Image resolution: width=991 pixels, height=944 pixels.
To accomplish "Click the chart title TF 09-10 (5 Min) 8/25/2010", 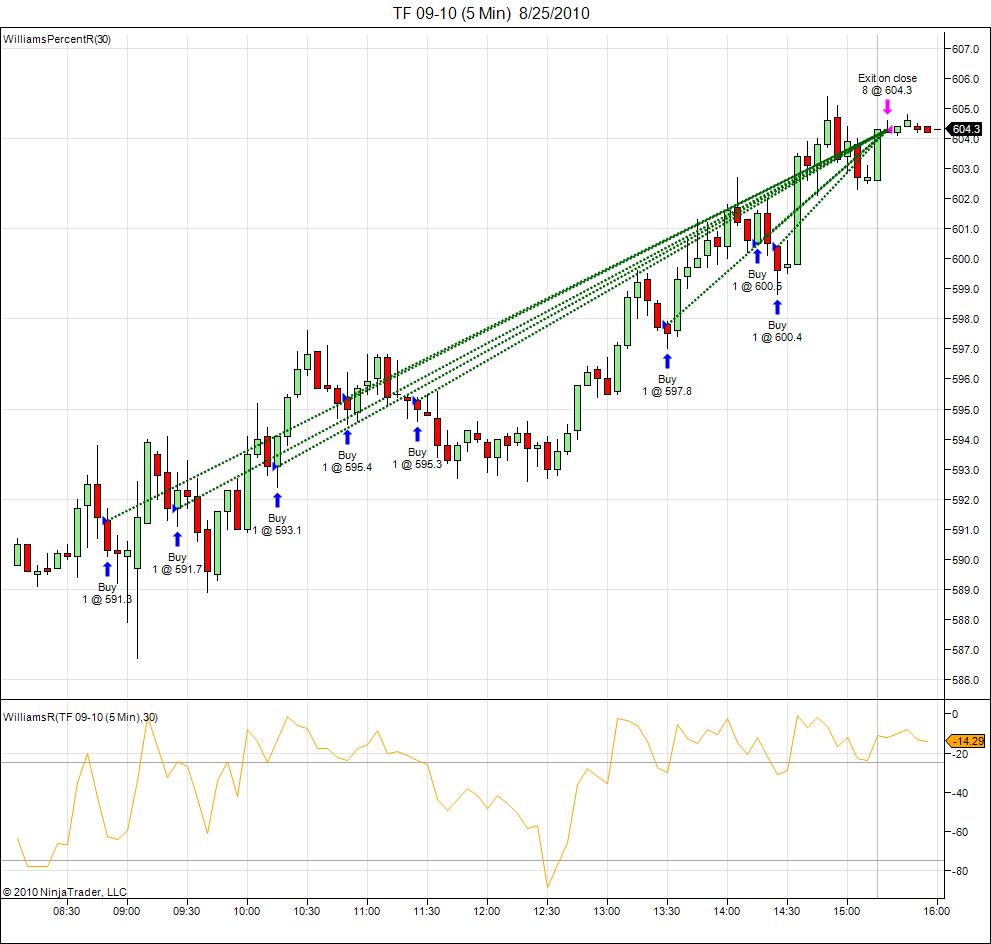I will pos(491,13).
